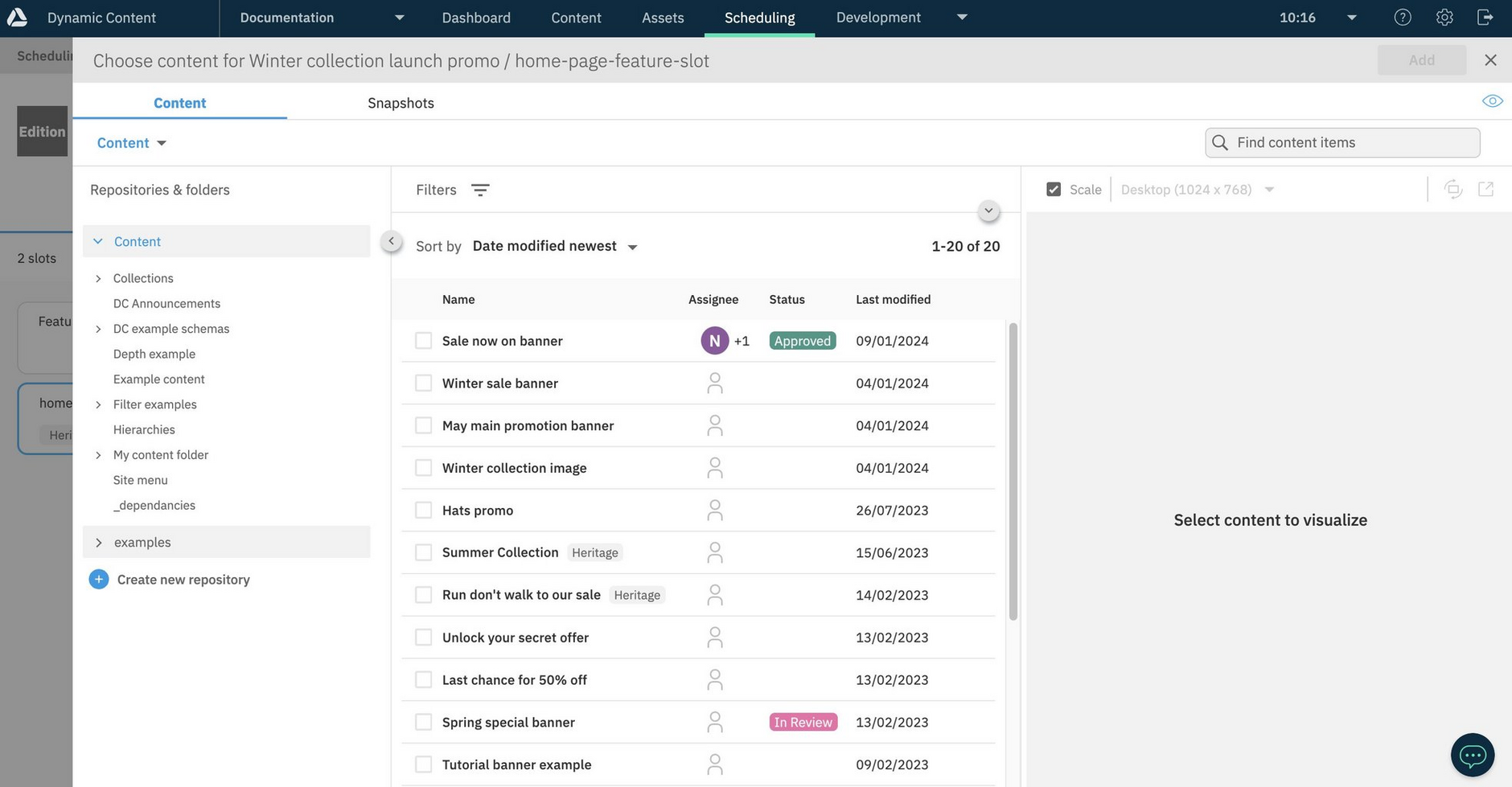Click the Add button
Screen dimensions: 1512x787
[x=1421, y=60]
